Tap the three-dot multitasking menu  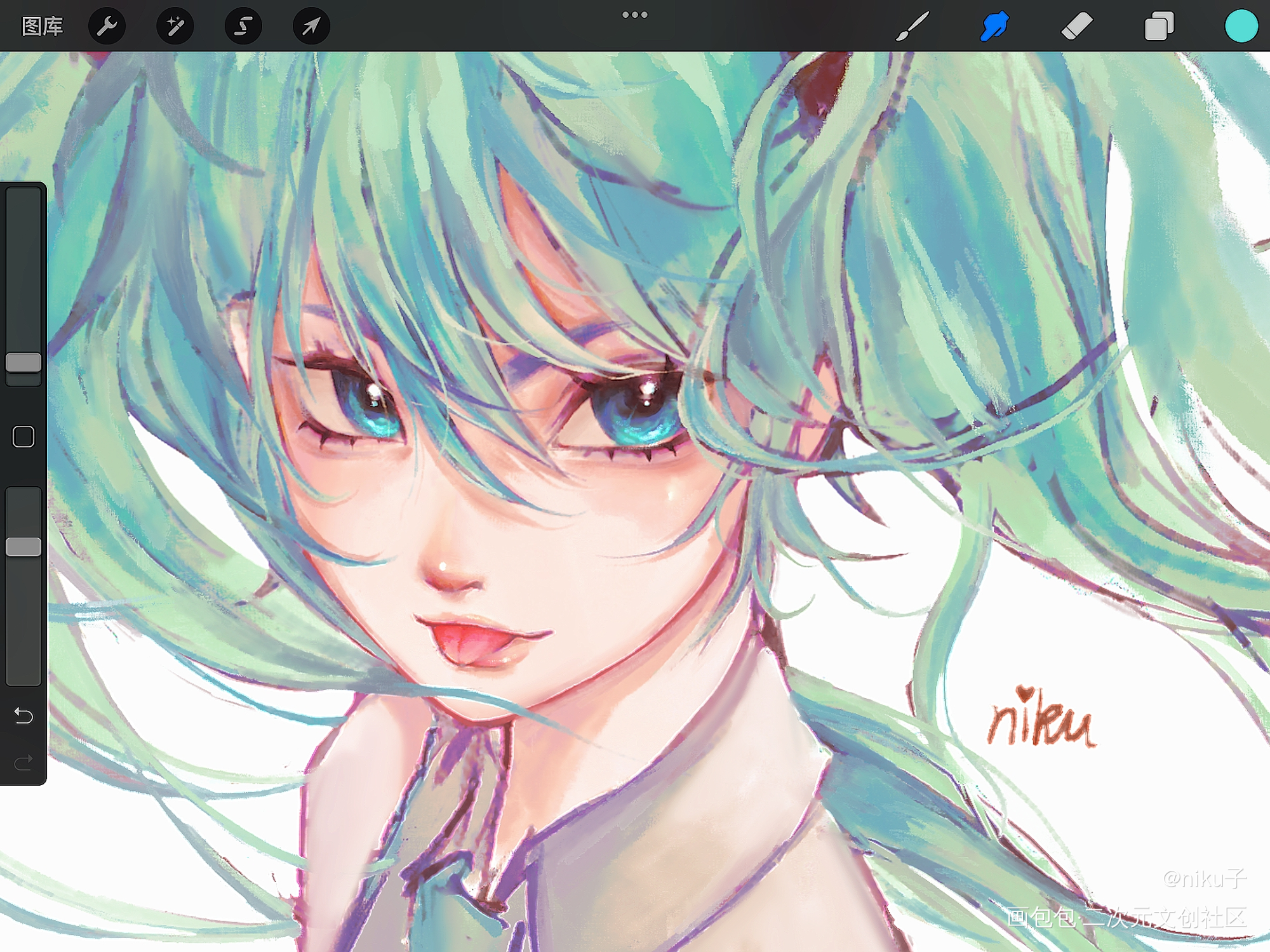pyautogui.click(x=634, y=15)
